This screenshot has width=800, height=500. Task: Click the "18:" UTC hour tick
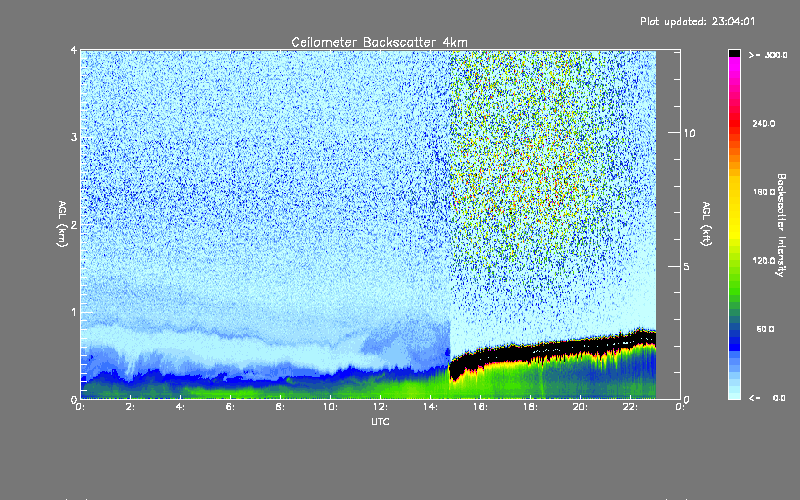pyautogui.click(x=531, y=407)
